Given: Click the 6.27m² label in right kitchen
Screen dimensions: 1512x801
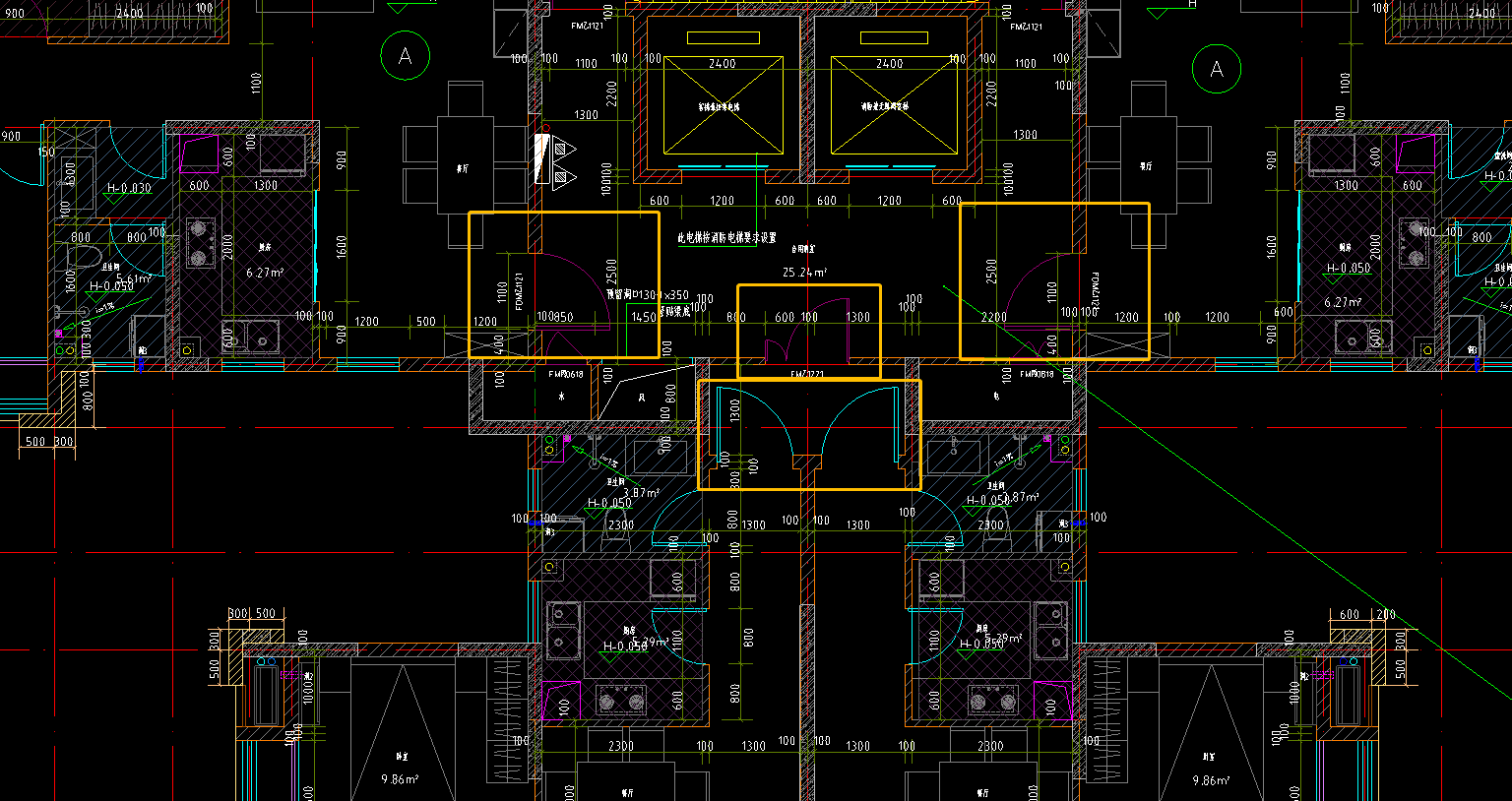Looking at the screenshot, I should [1341, 303].
